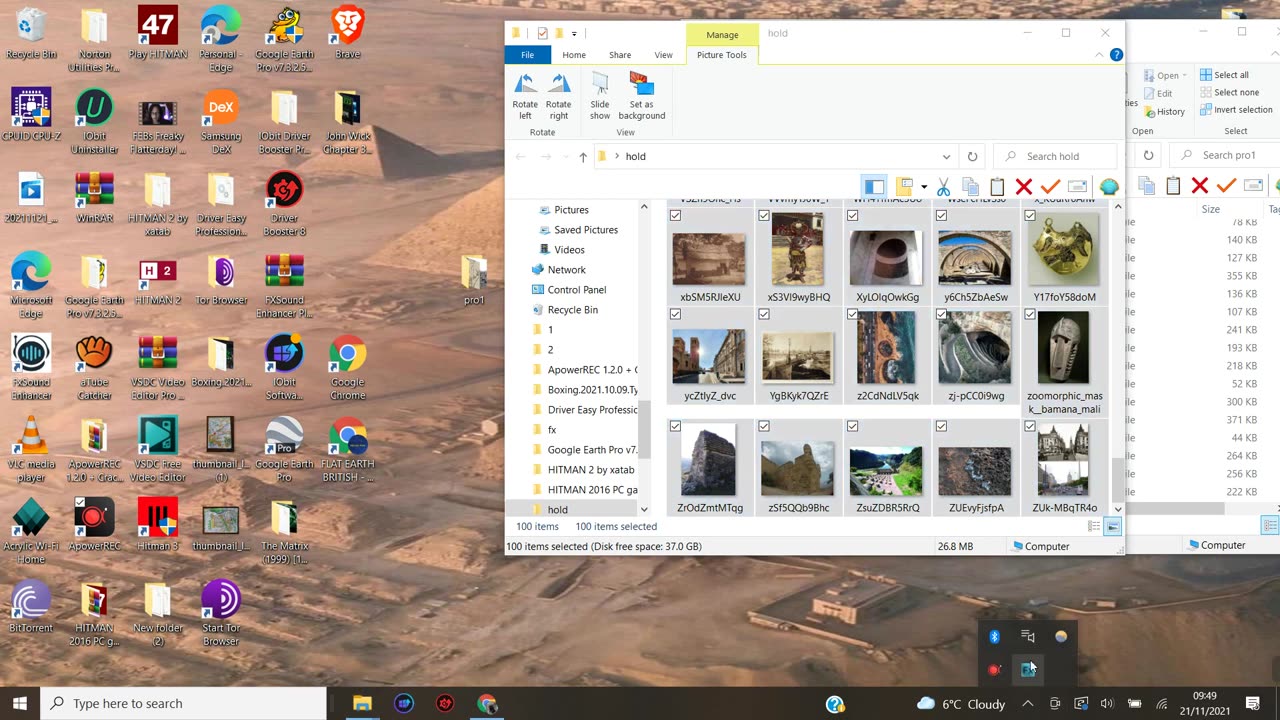This screenshot has height=720, width=1280.
Task: Uncheck the xbSM5RJleXU image checkbox
Action: pyautogui.click(x=675, y=215)
